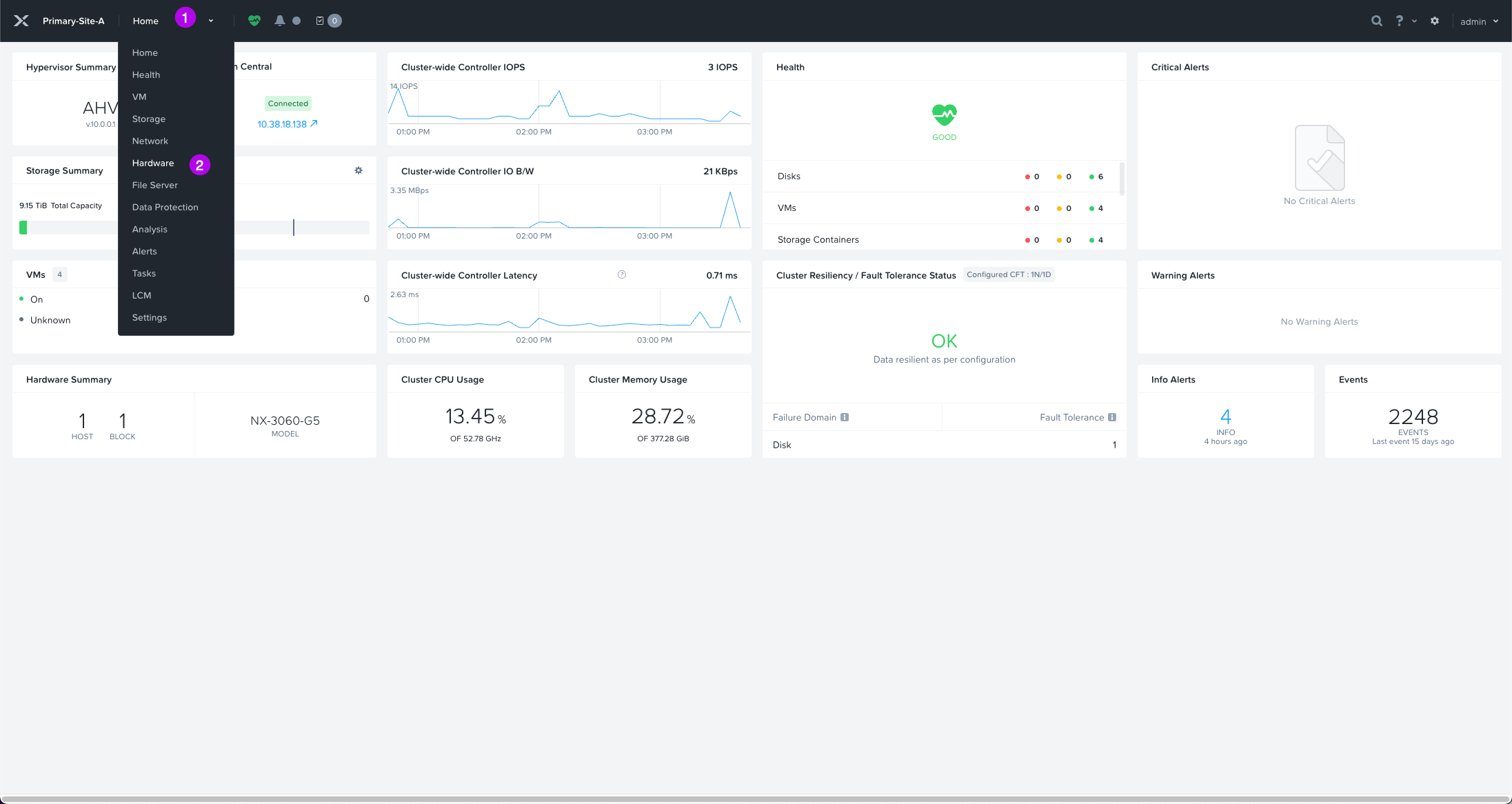Click the GOOD health heart icon

(944, 114)
